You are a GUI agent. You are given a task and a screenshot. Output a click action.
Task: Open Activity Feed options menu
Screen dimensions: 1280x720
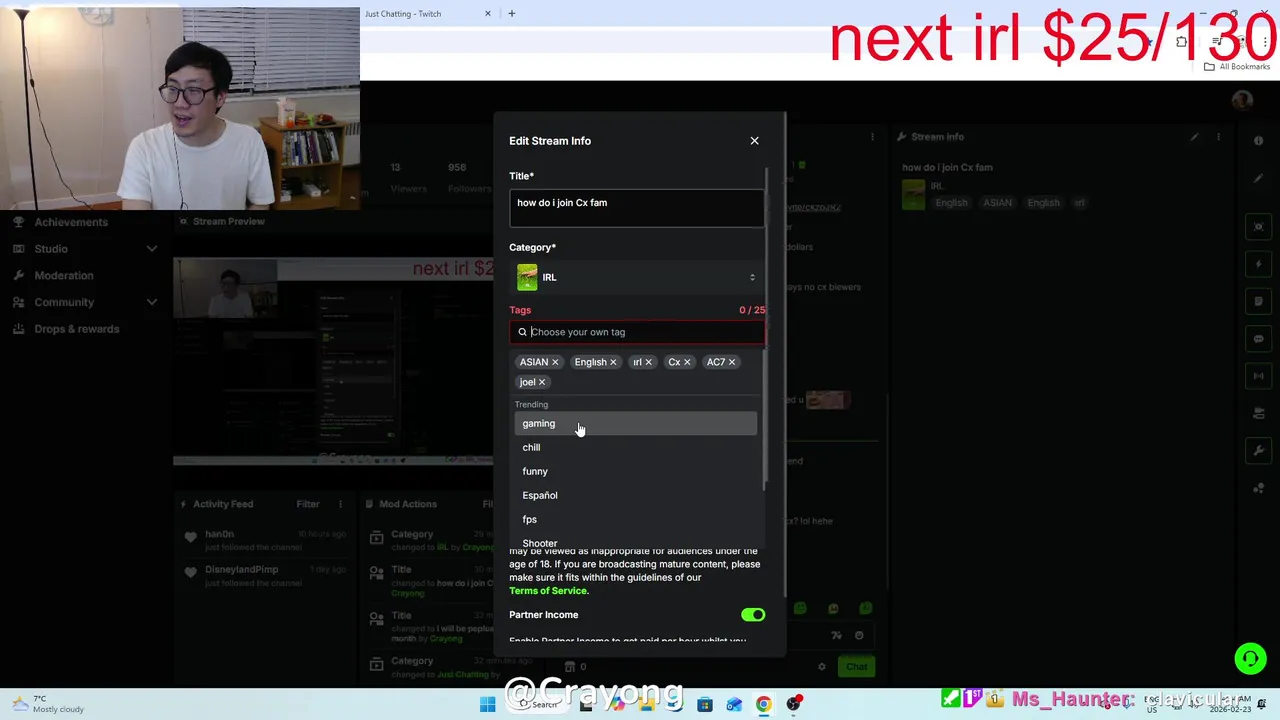click(340, 504)
